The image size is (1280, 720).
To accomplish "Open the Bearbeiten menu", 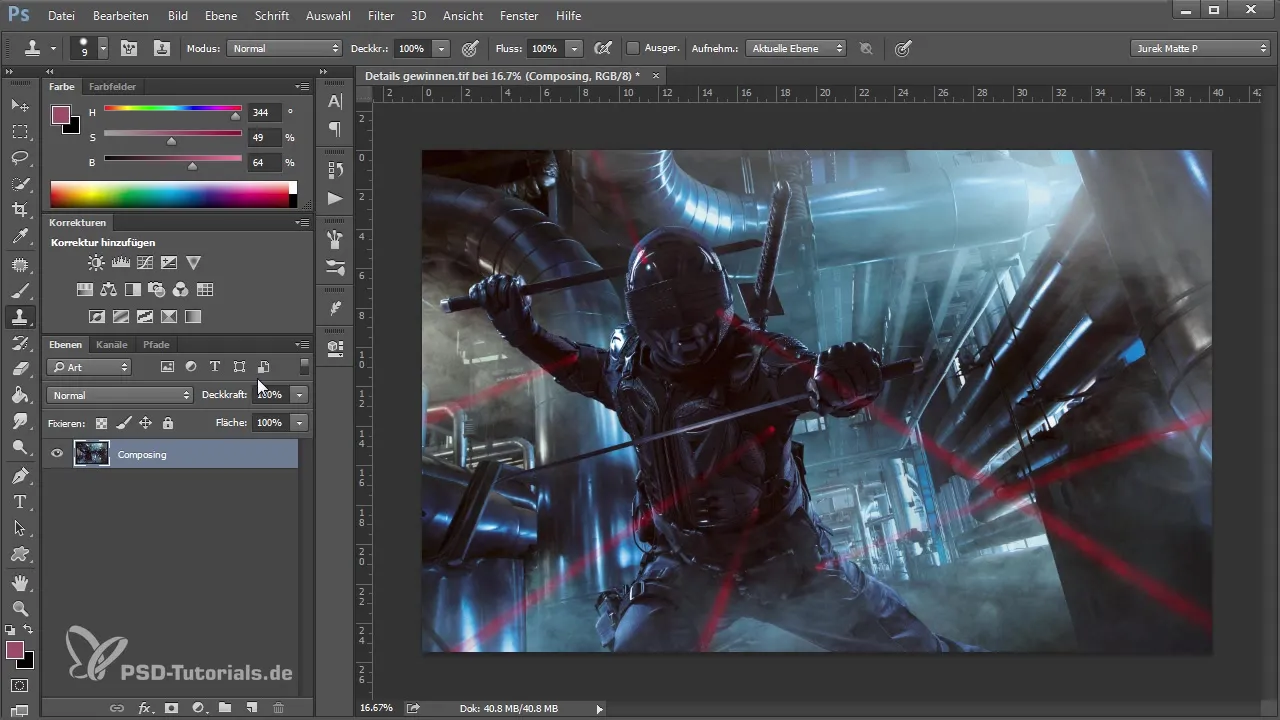I will point(120,16).
